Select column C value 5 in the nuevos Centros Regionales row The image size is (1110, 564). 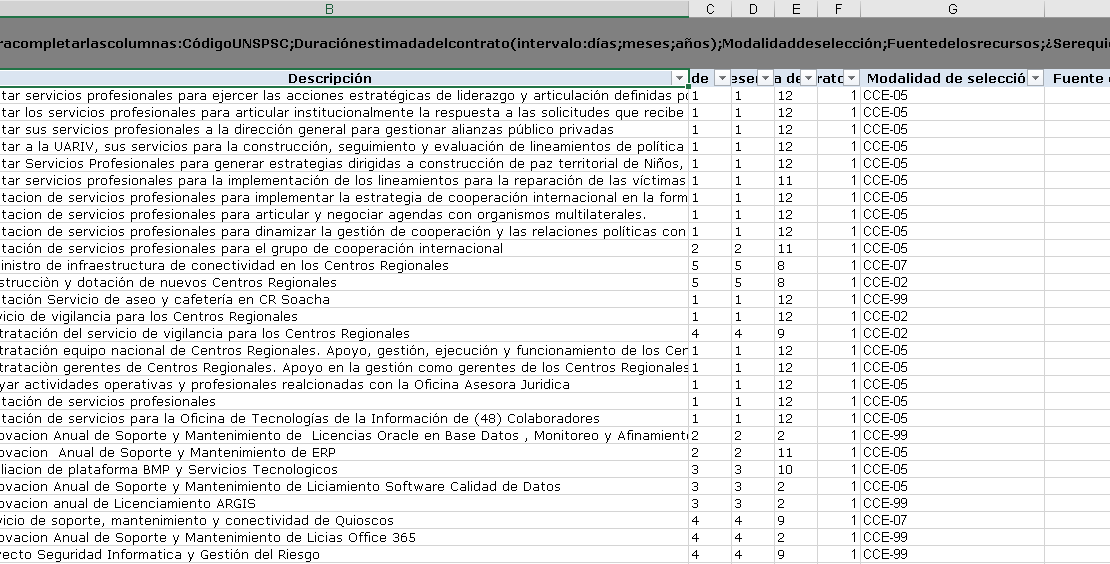[710, 282]
